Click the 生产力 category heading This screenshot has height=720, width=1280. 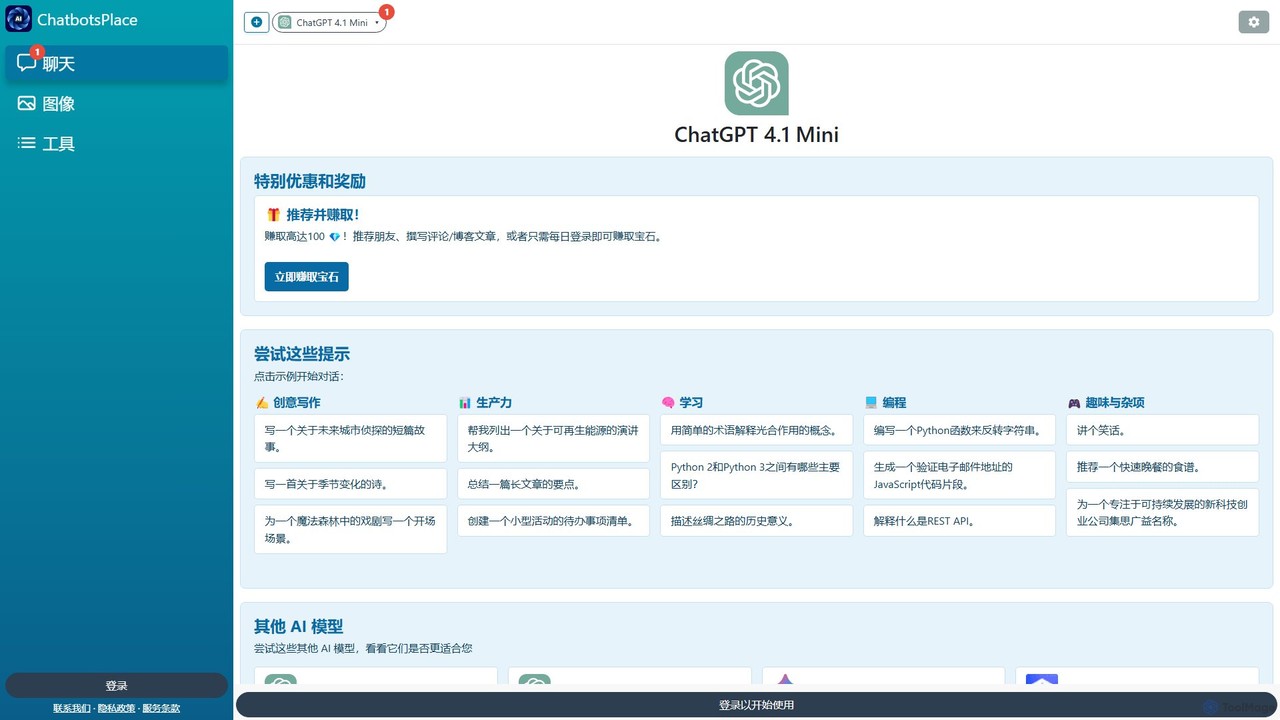(494, 403)
